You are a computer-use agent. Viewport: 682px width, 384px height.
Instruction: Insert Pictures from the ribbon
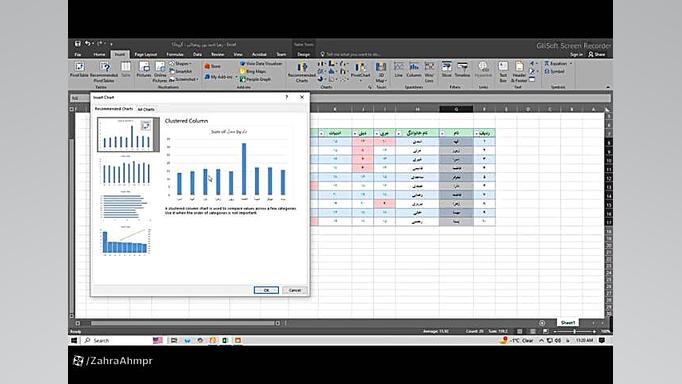pyautogui.click(x=144, y=69)
